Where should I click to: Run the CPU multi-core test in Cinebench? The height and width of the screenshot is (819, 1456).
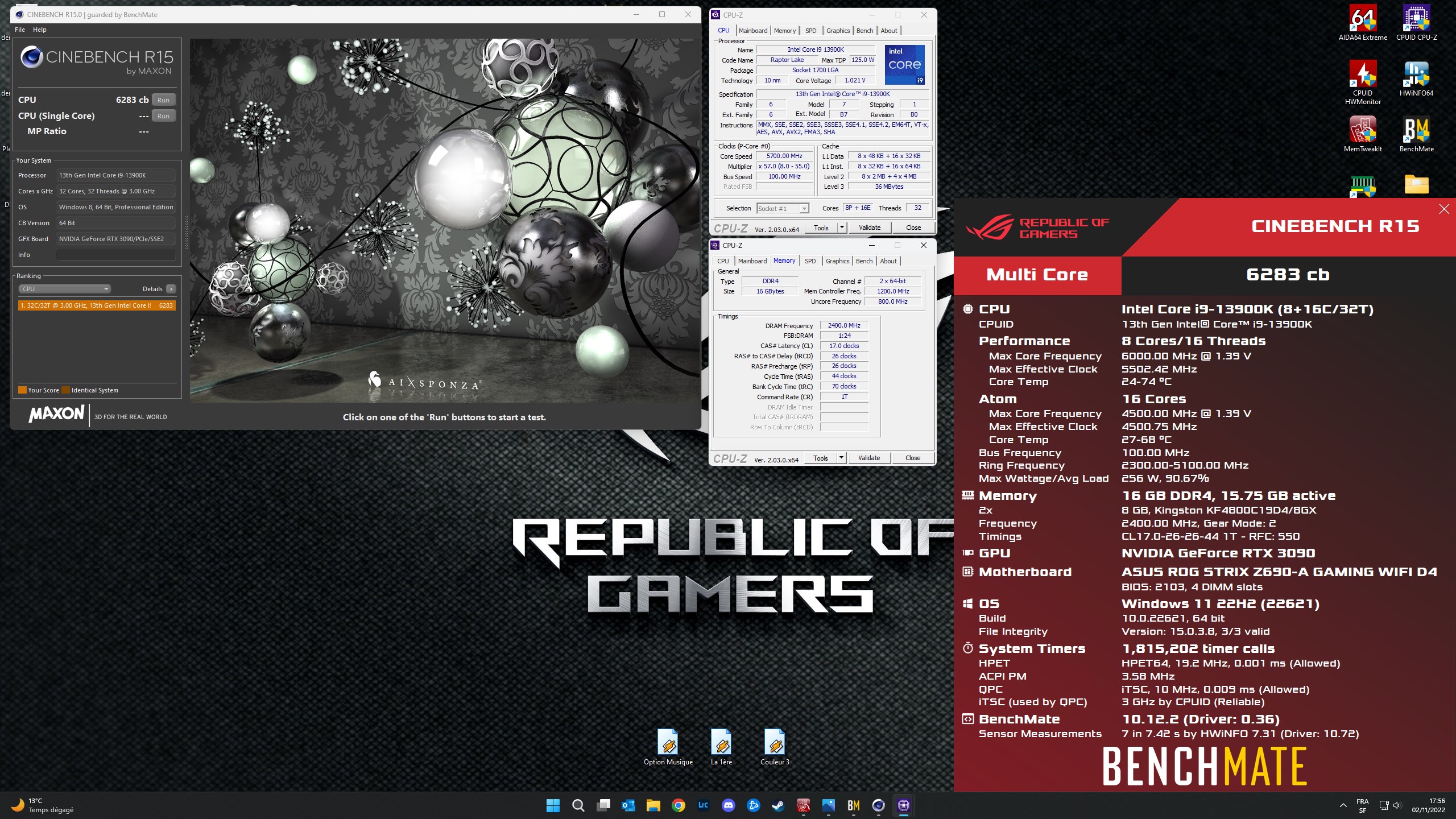[164, 100]
